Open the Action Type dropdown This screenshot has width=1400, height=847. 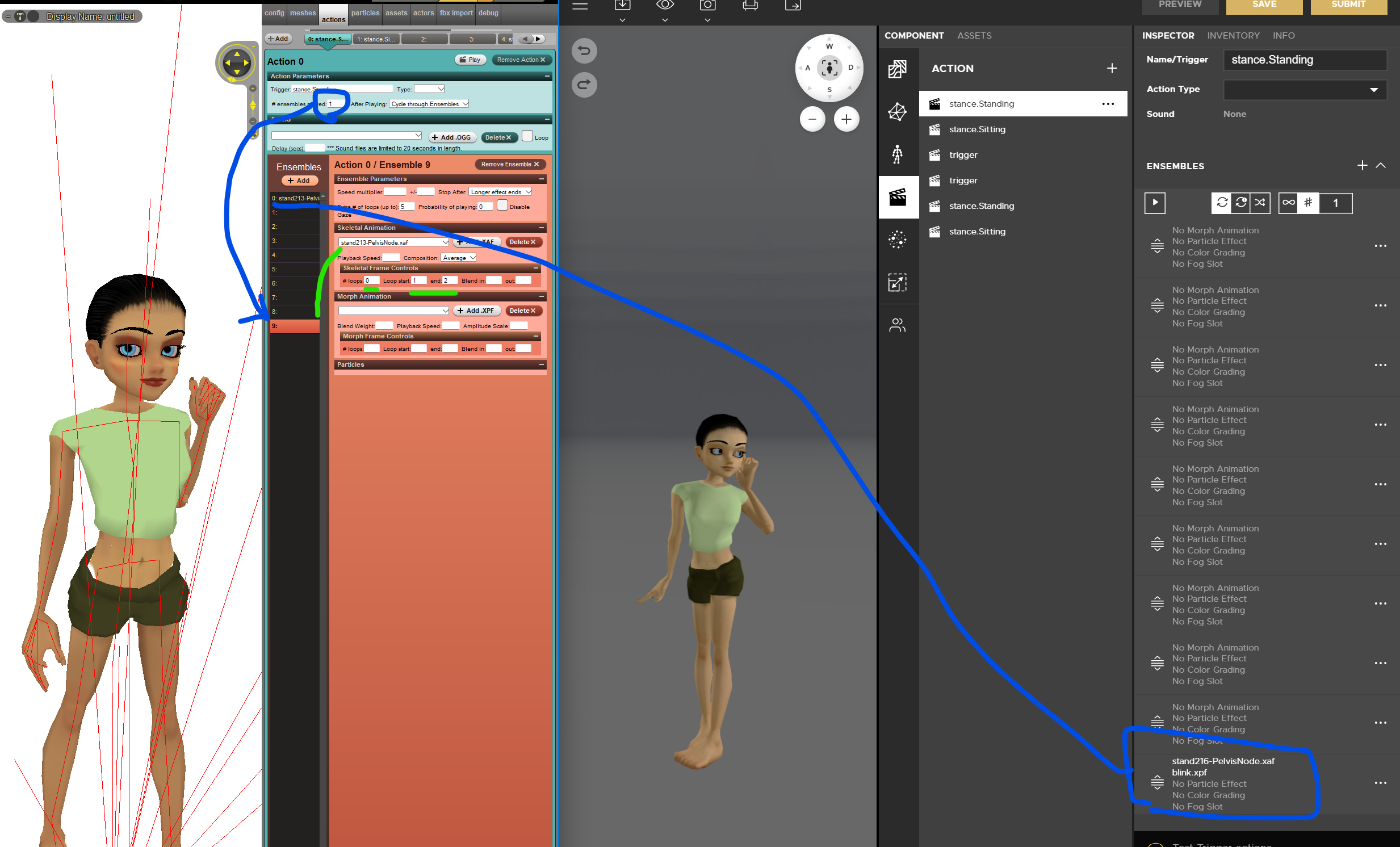click(1305, 90)
